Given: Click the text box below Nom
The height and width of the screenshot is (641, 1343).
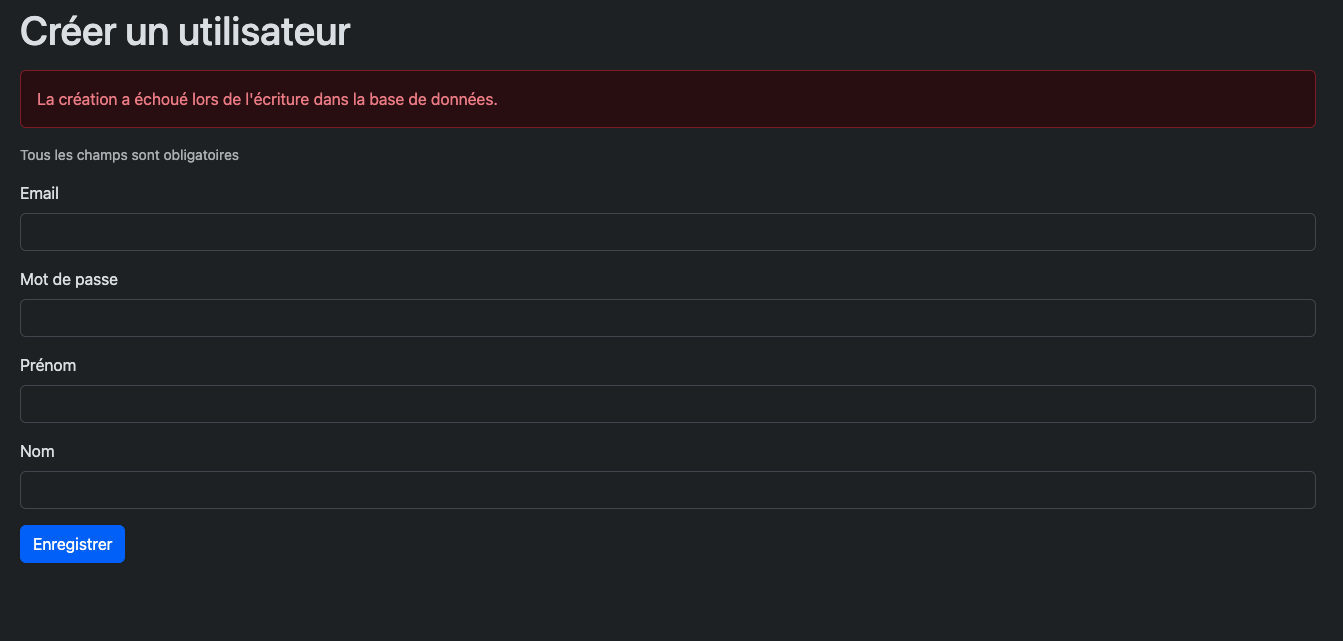Looking at the screenshot, I should [x=667, y=490].
